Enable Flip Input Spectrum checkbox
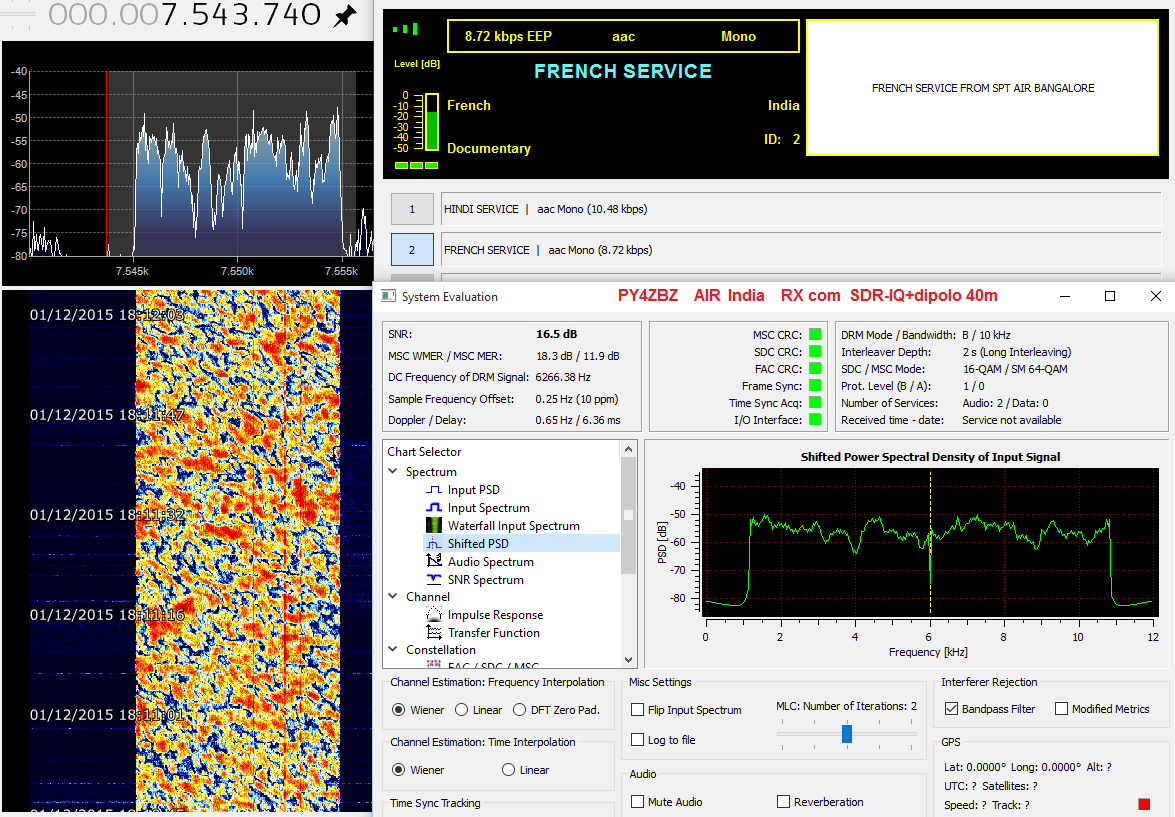Image resolution: width=1175 pixels, height=817 pixels. pos(638,710)
